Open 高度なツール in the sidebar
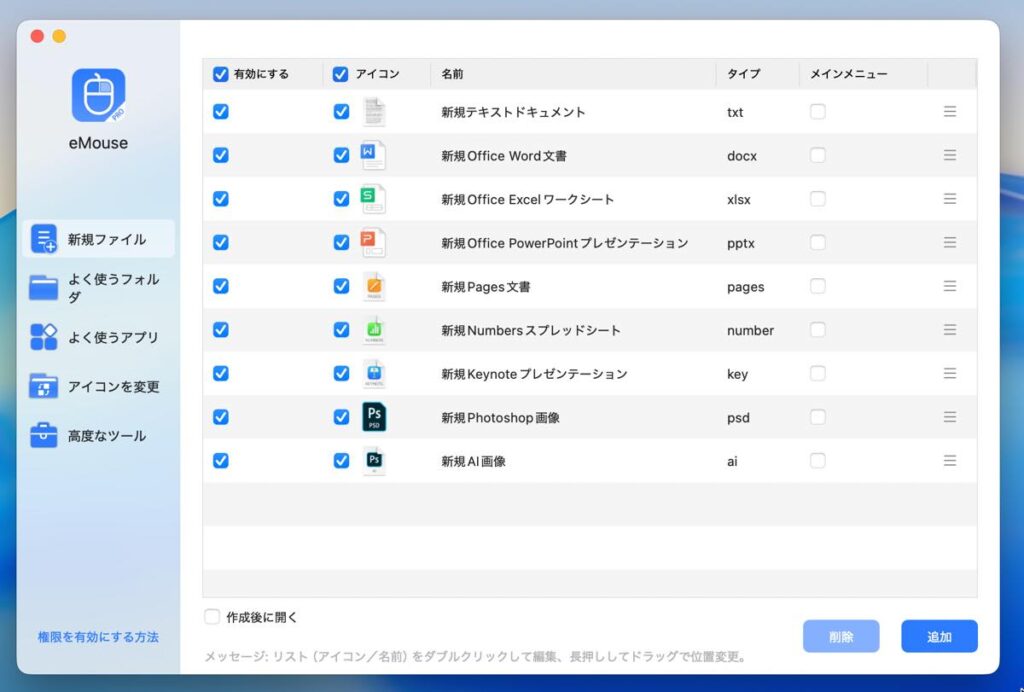The height and width of the screenshot is (692, 1024). 98,435
